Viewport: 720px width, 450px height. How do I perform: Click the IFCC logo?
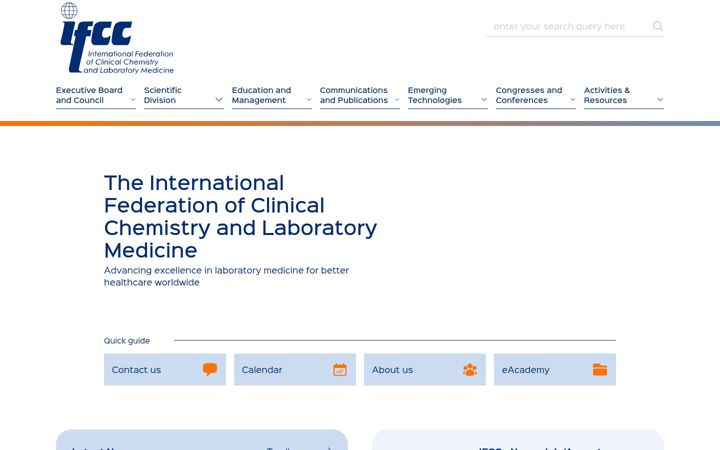click(x=117, y=39)
